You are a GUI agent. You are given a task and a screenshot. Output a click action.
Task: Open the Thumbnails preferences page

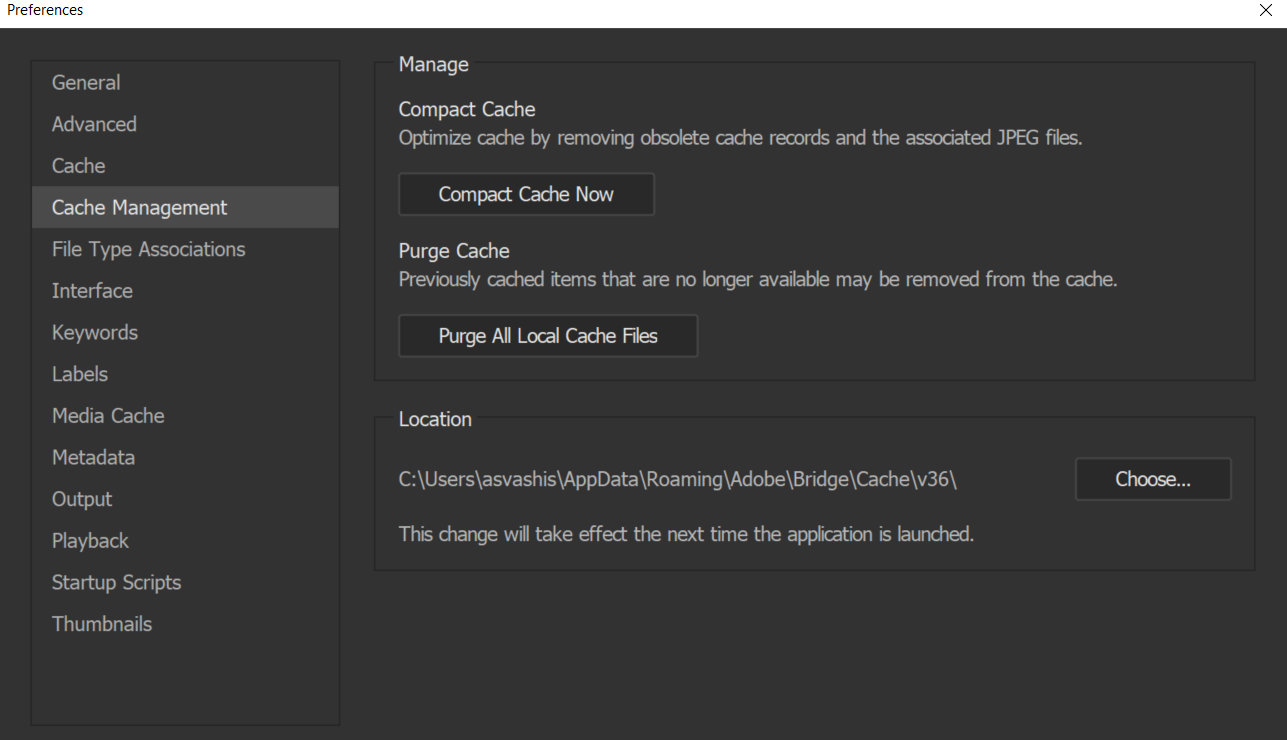(101, 623)
